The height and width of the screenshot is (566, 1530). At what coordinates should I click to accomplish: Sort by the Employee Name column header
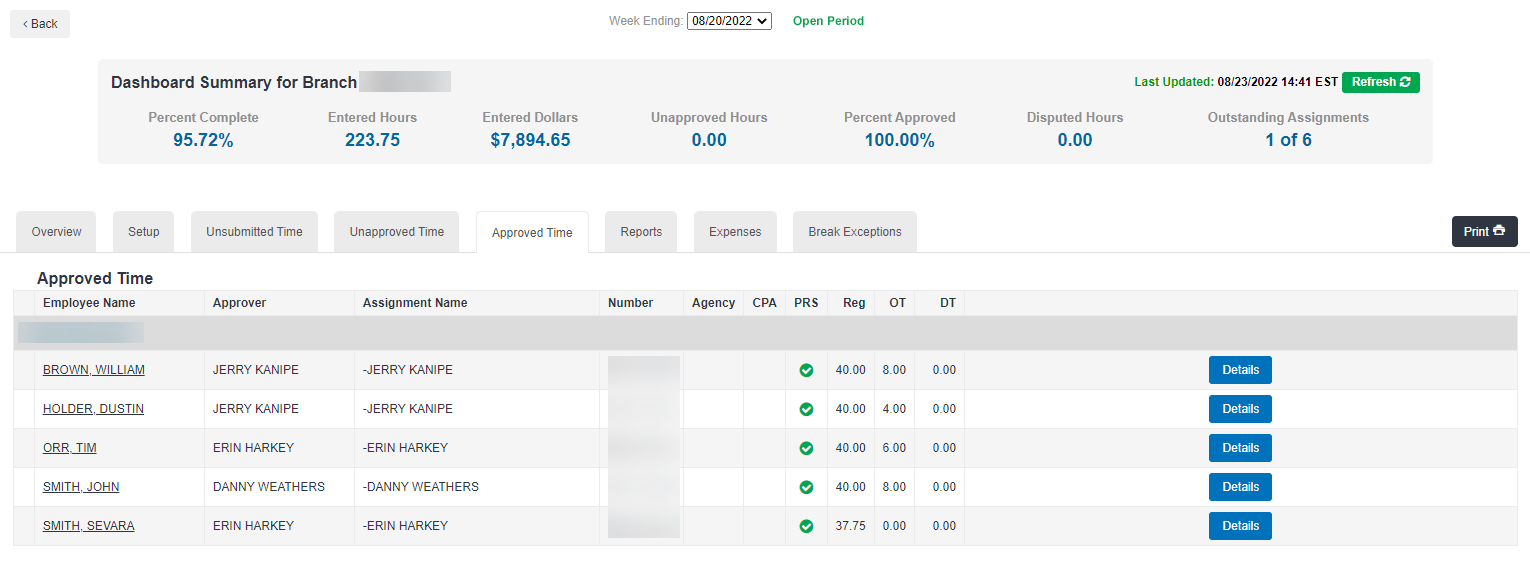click(89, 303)
